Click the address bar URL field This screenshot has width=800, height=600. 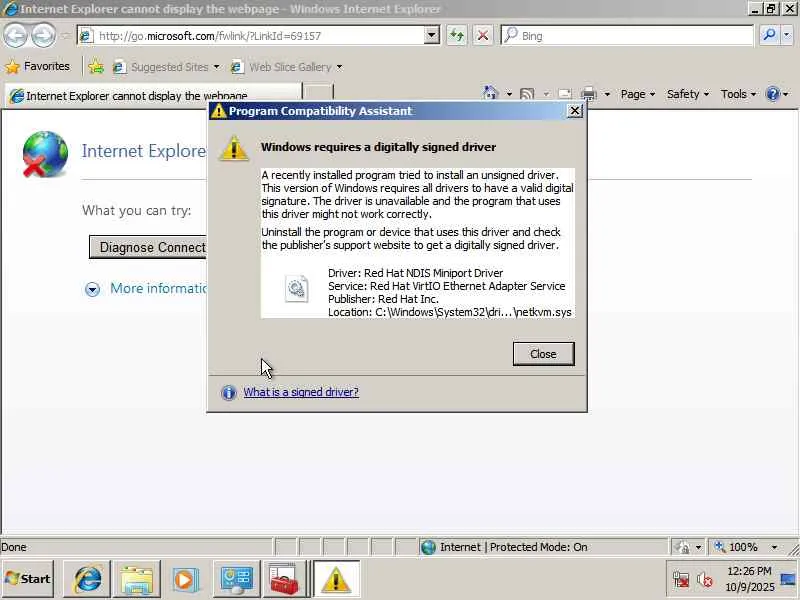tap(252, 36)
